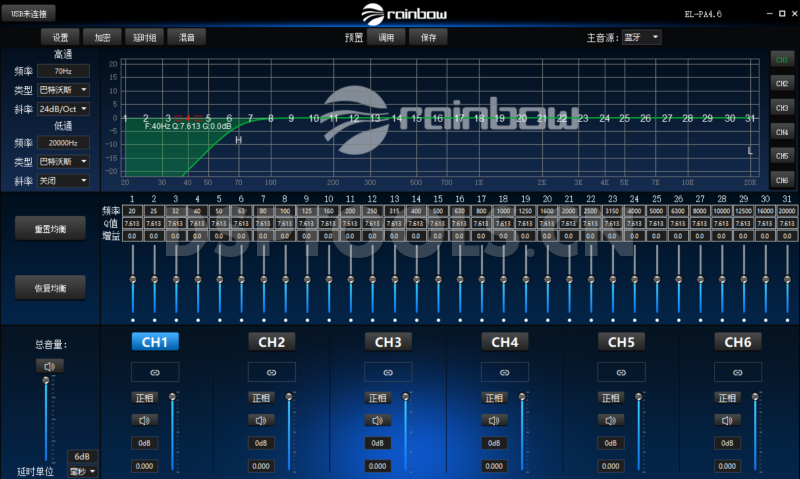Viewport: 800px width, 479px height.
Task: Switch graph to CH6 side tab
Action: click(x=782, y=180)
